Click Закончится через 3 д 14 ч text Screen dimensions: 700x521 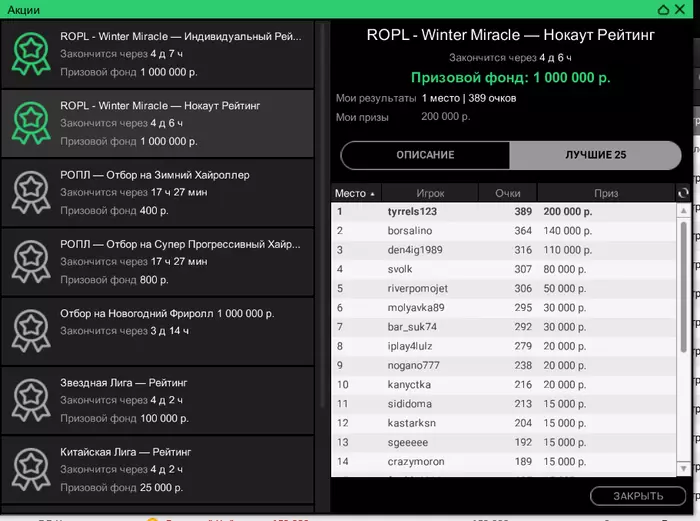pyautogui.click(x=125, y=331)
